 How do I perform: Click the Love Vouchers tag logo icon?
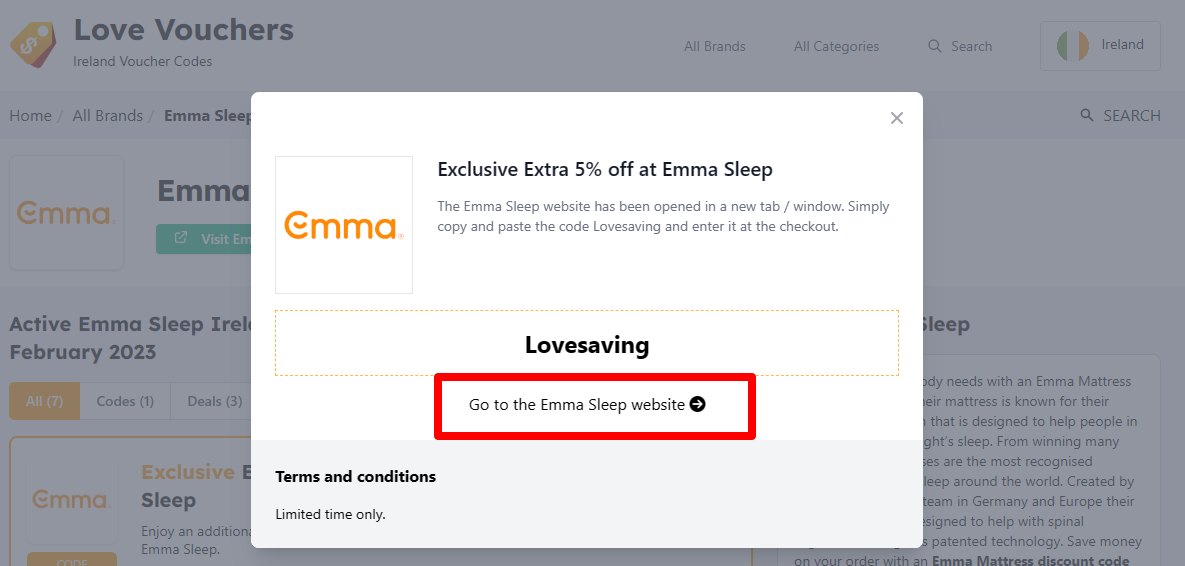click(32, 45)
